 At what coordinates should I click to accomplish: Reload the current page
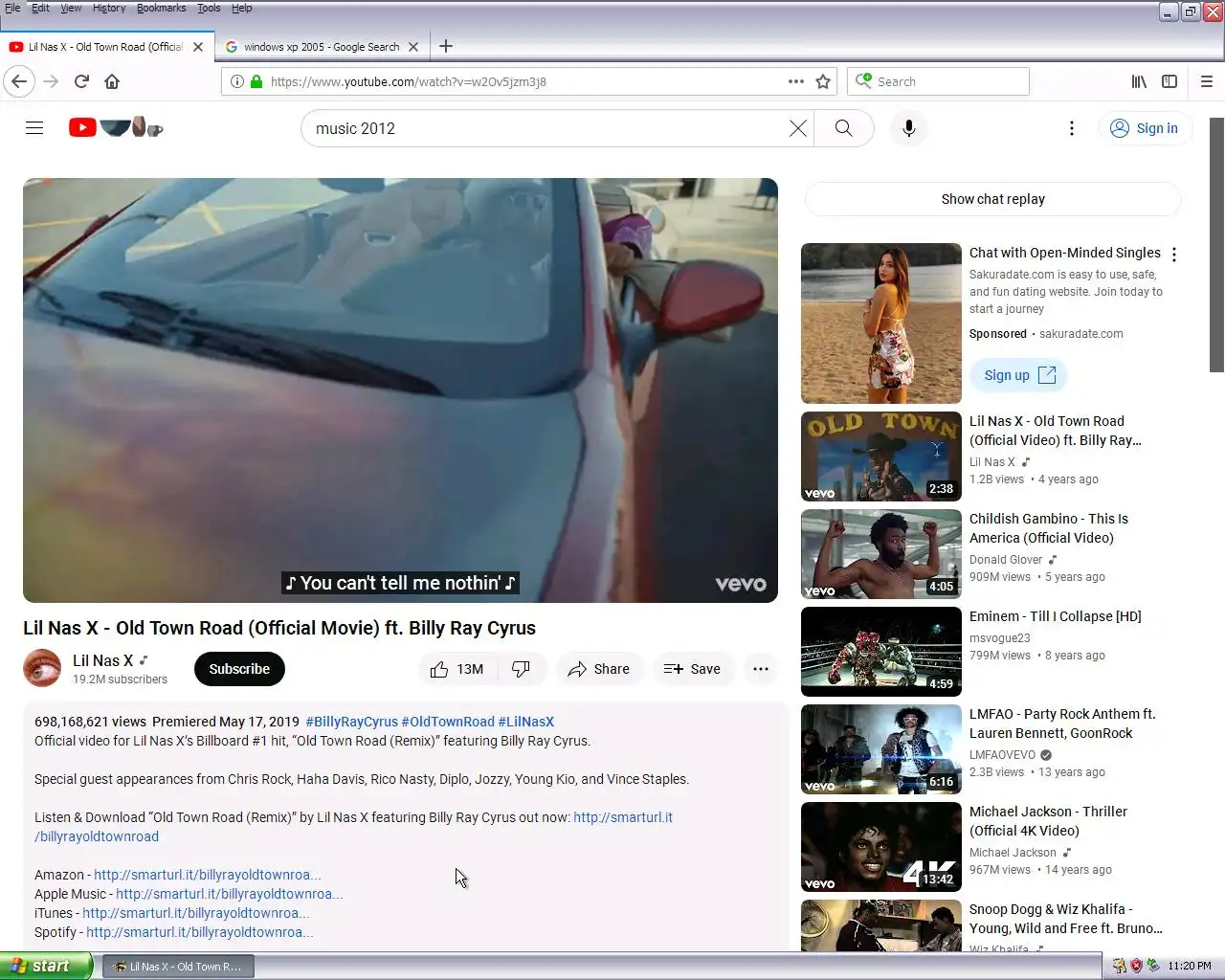(81, 81)
